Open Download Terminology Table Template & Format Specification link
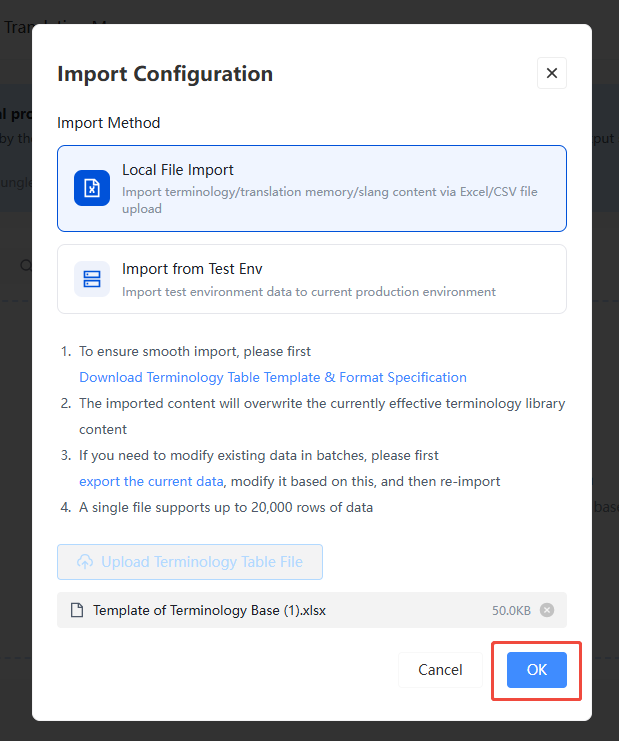 coord(273,377)
